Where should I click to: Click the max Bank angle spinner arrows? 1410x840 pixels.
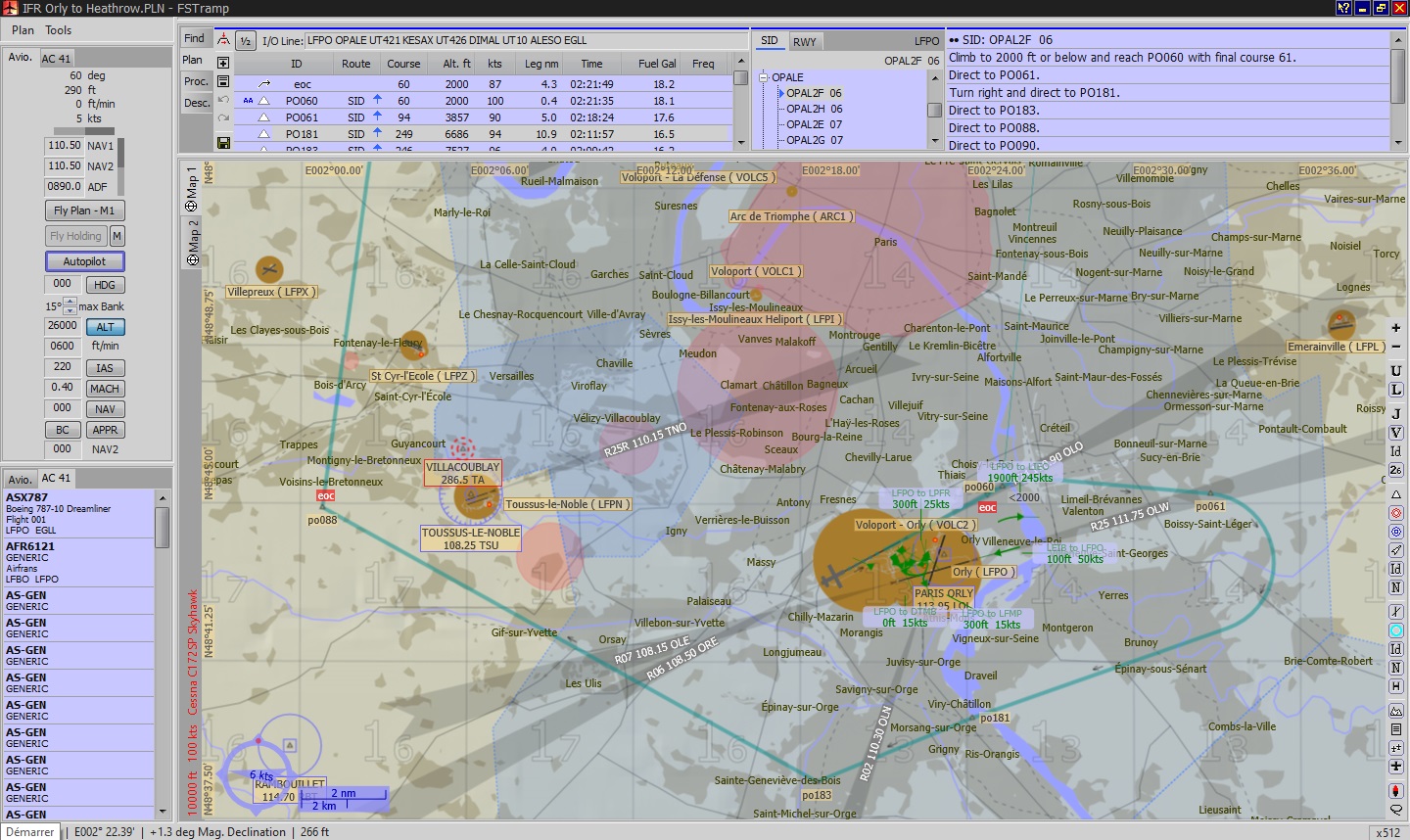(70, 306)
